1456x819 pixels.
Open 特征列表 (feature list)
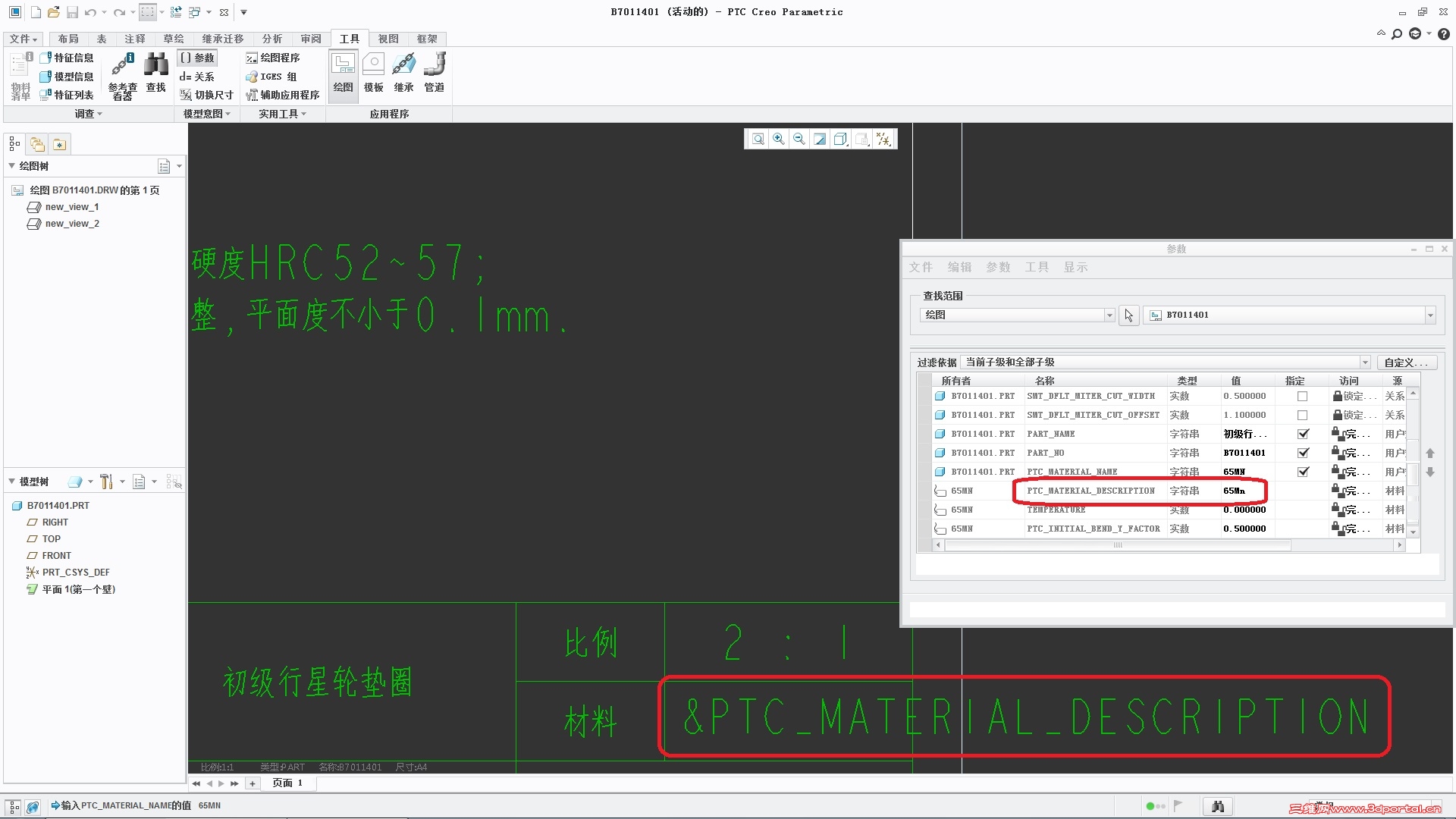click(67, 95)
